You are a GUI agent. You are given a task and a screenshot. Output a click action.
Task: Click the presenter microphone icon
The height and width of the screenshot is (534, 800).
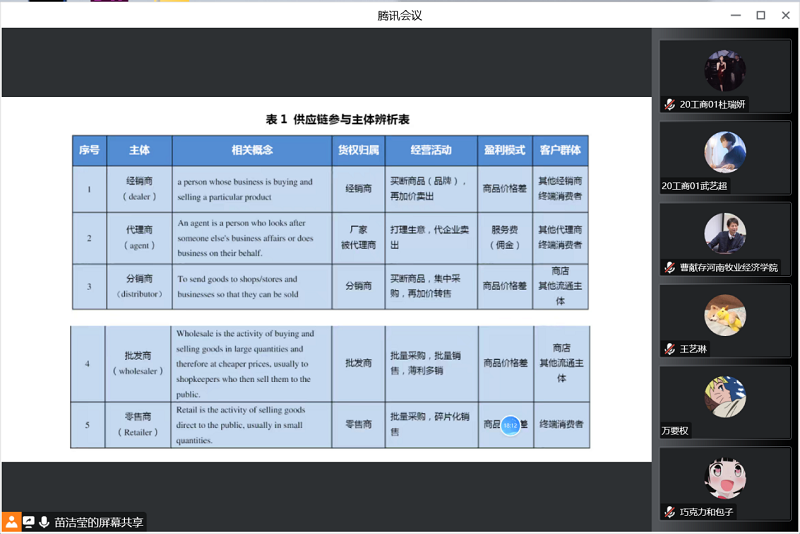(x=44, y=522)
